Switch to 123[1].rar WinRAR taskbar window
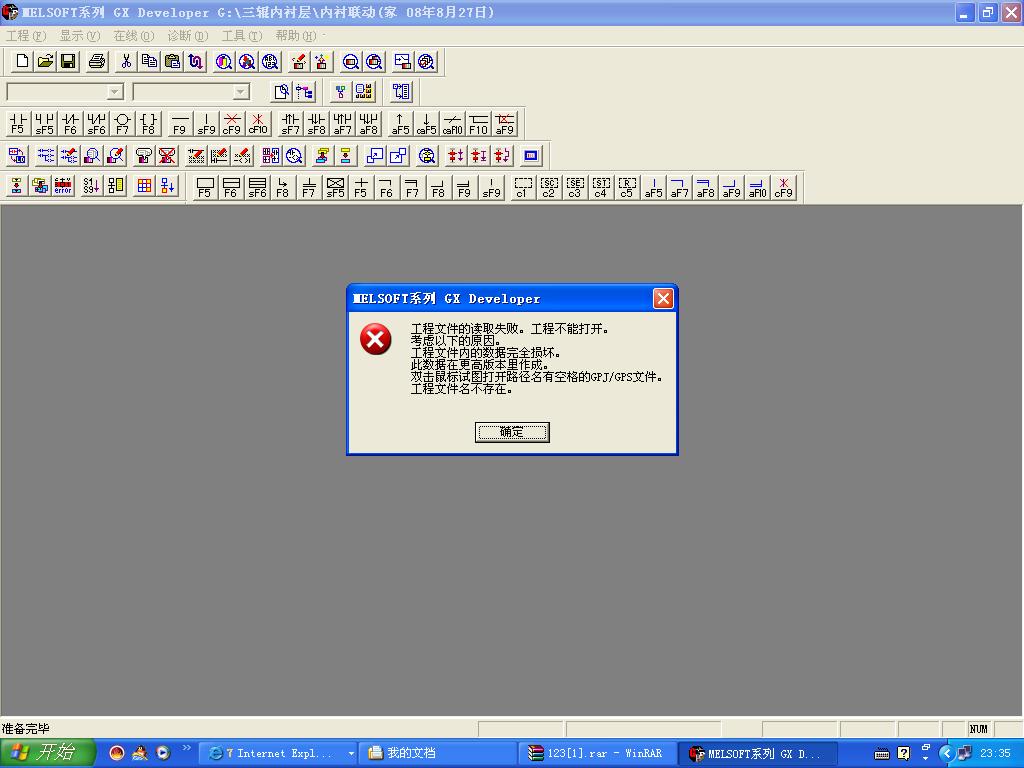The width and height of the screenshot is (1024, 768). [x=597, y=754]
